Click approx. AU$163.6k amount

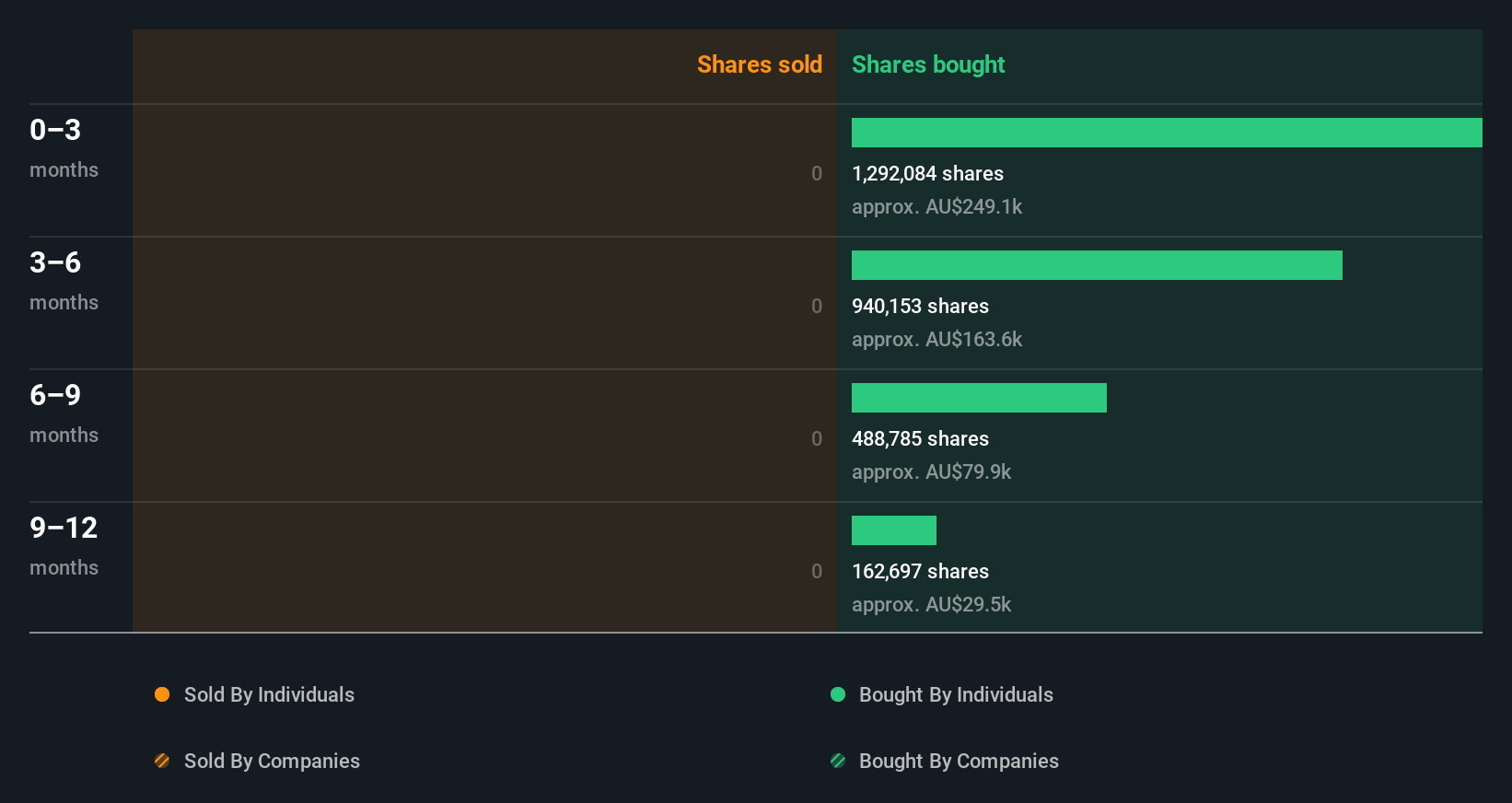pos(936,340)
